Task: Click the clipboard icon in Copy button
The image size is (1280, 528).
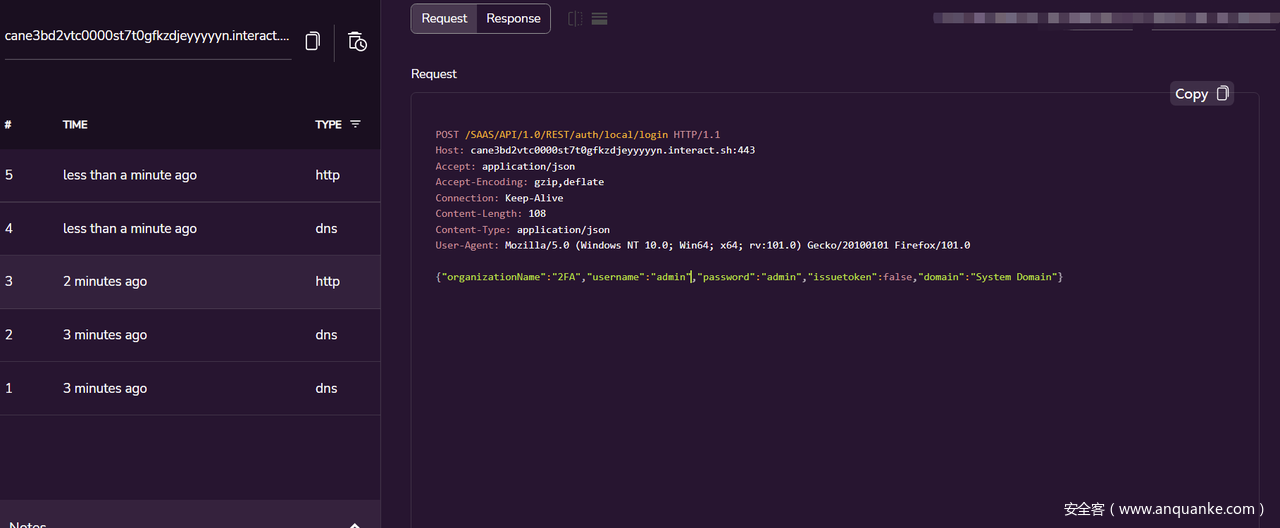Action: tap(1222, 94)
